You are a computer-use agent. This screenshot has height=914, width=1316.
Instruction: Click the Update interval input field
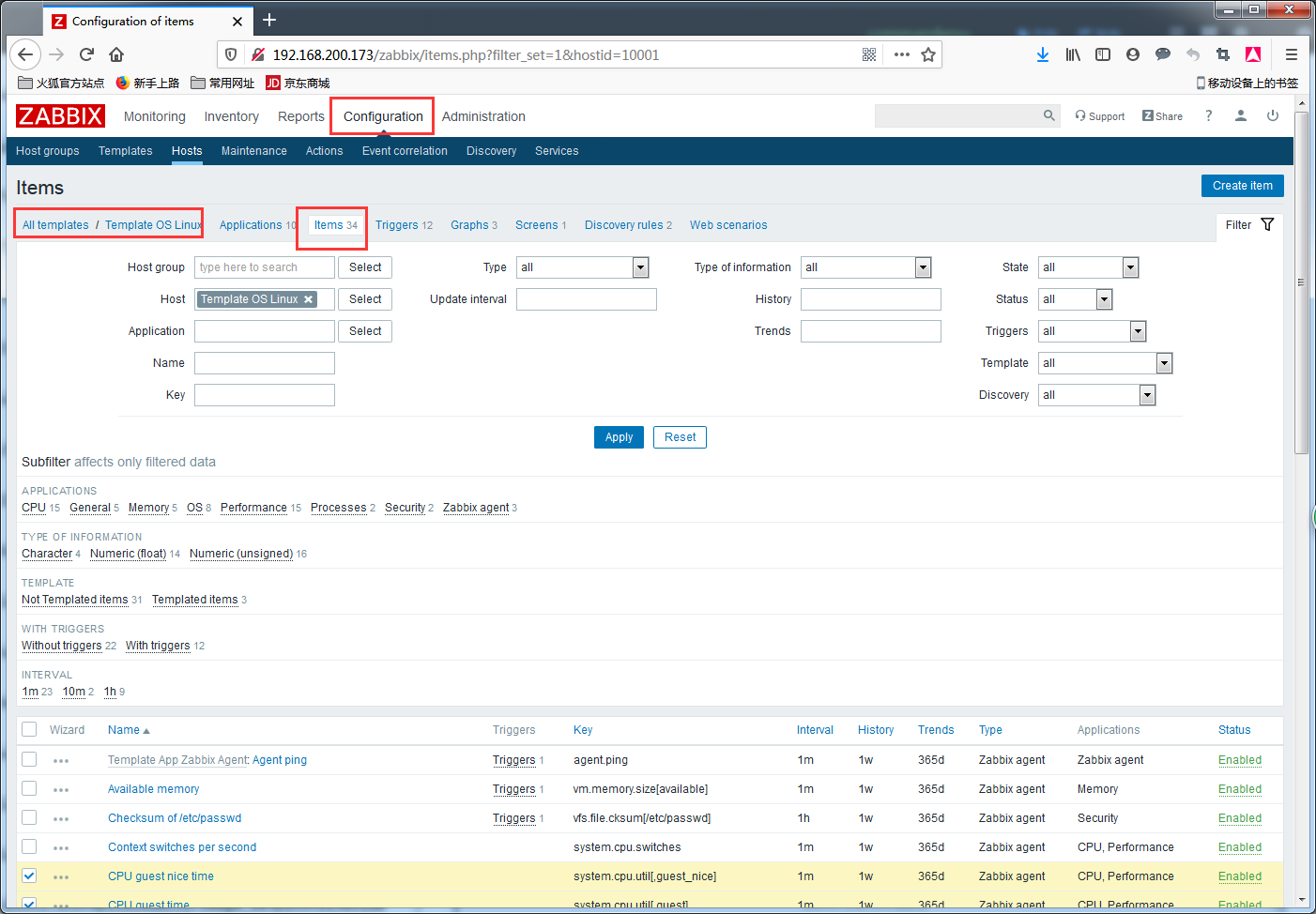tap(587, 299)
